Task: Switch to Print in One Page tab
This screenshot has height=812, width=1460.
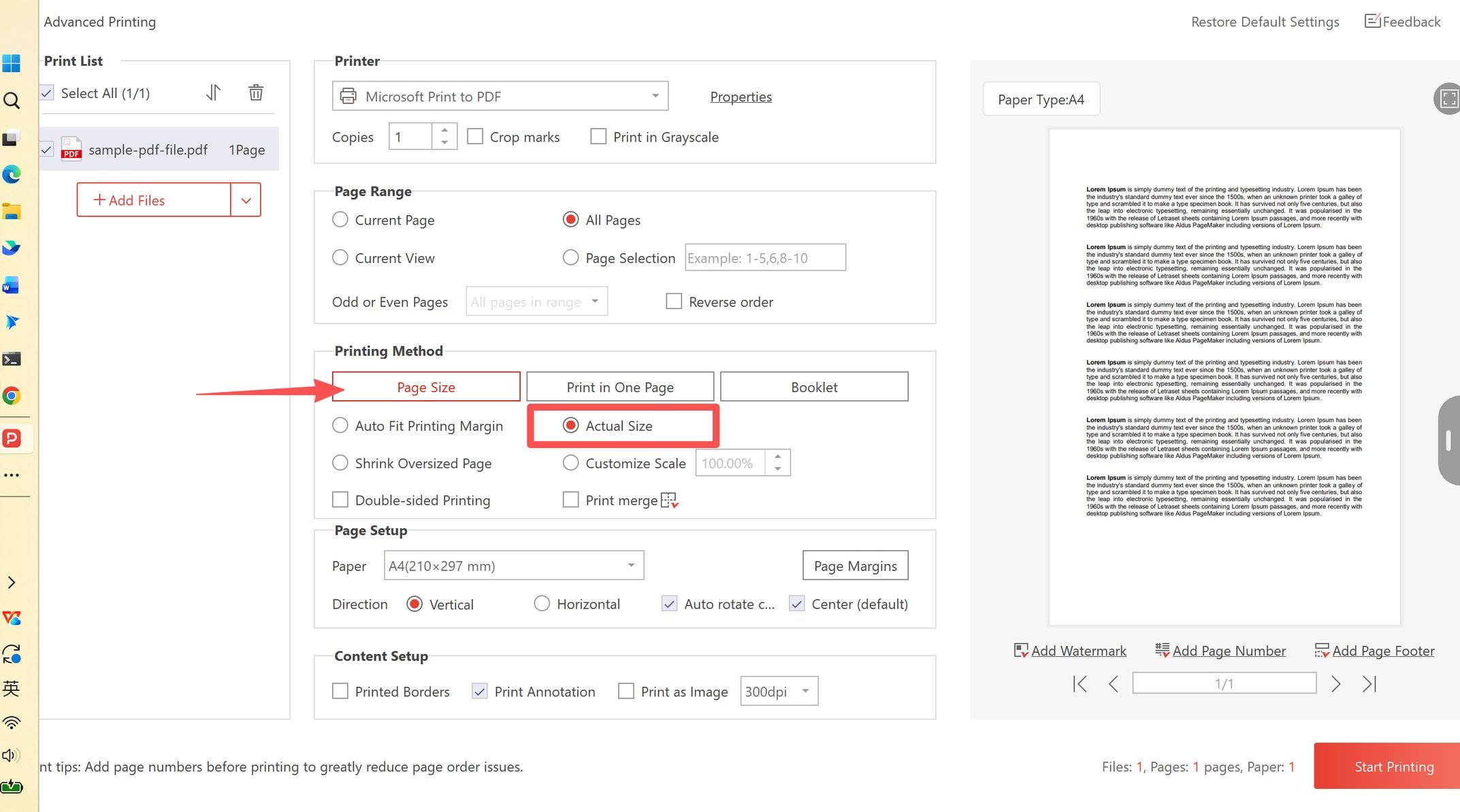Action: coord(620,387)
